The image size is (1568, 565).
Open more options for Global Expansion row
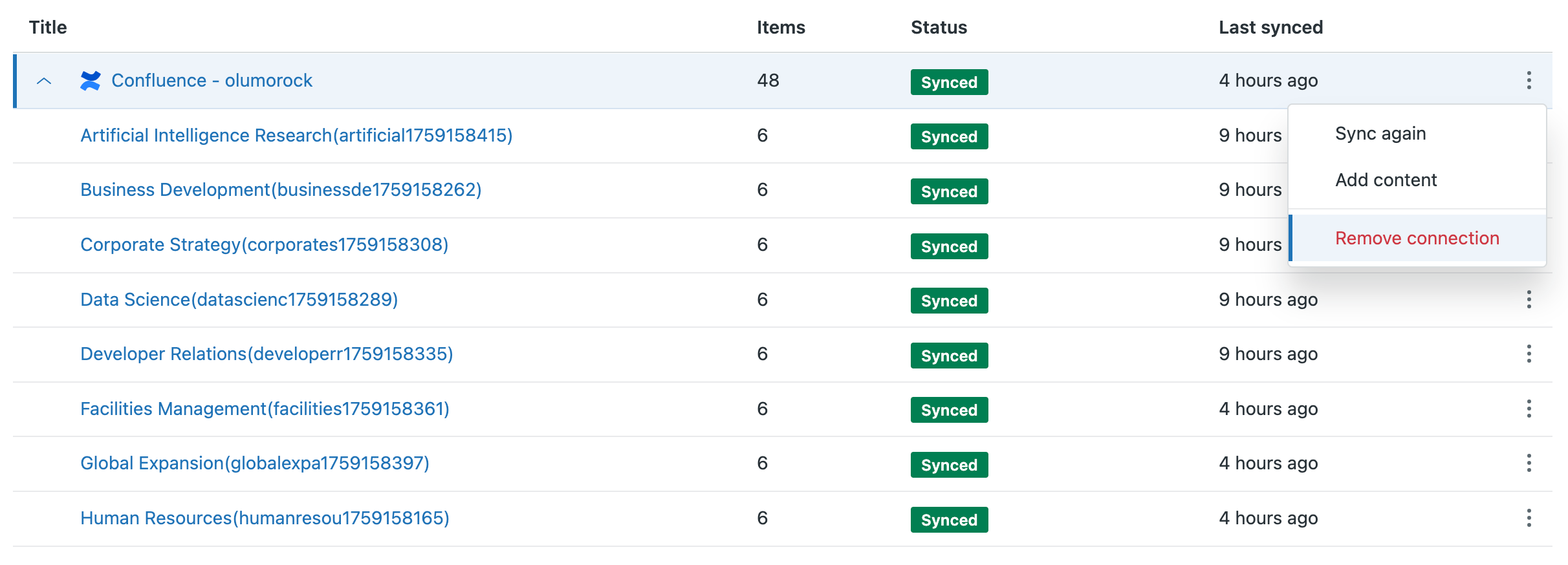1529,463
